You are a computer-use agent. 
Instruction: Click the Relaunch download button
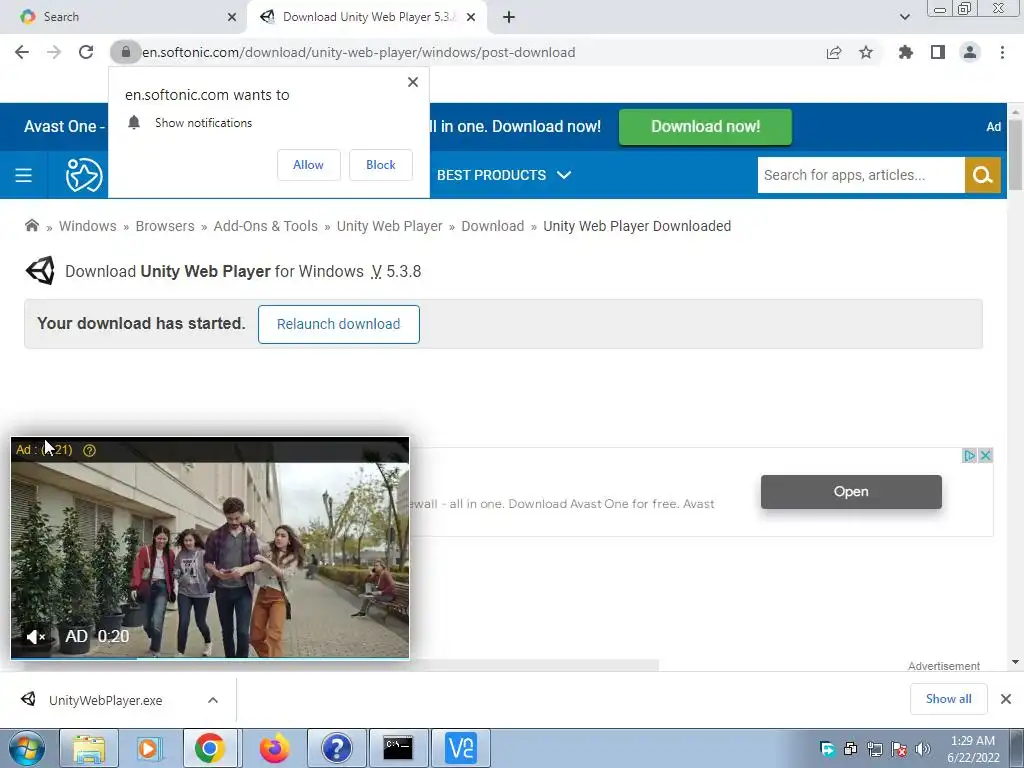tap(338, 324)
